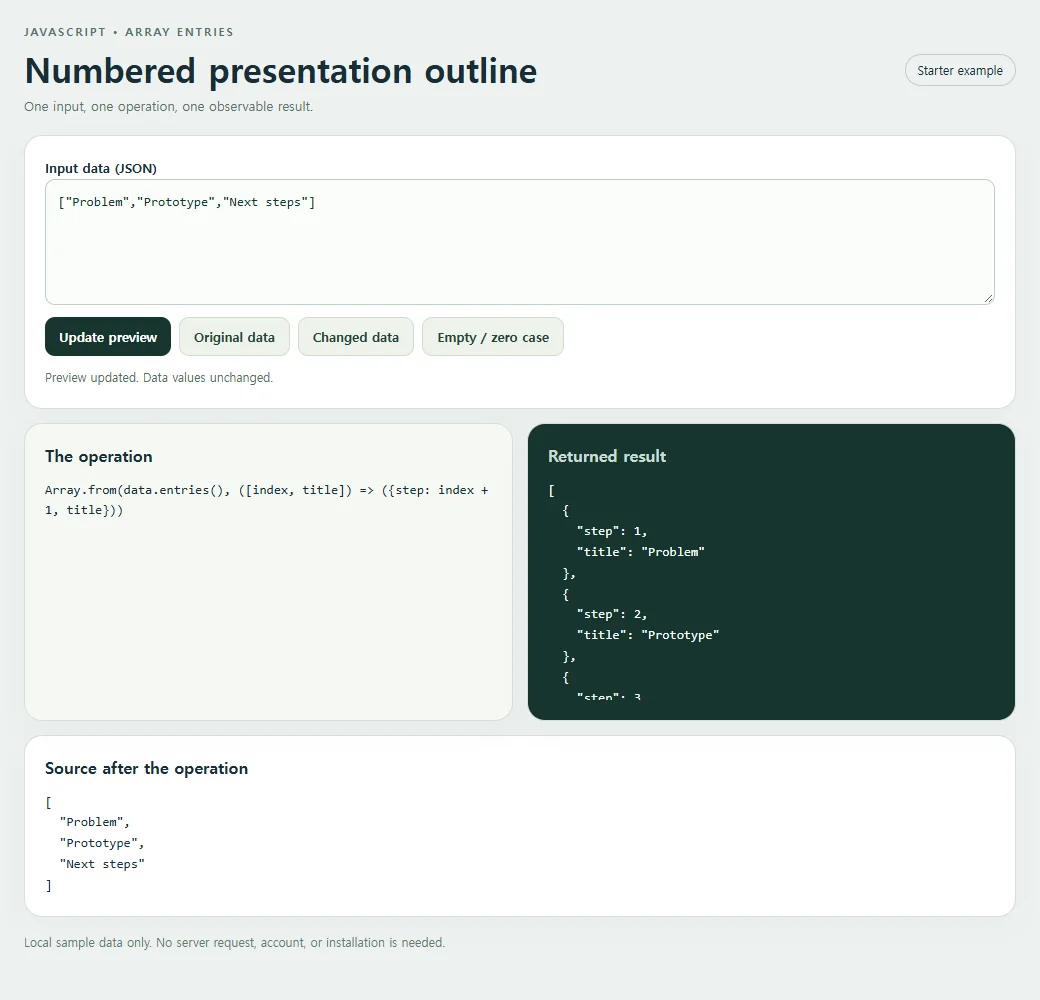Focus the Input data JSON textarea
Image resolution: width=1040 pixels, height=1000 pixels.
tap(519, 242)
